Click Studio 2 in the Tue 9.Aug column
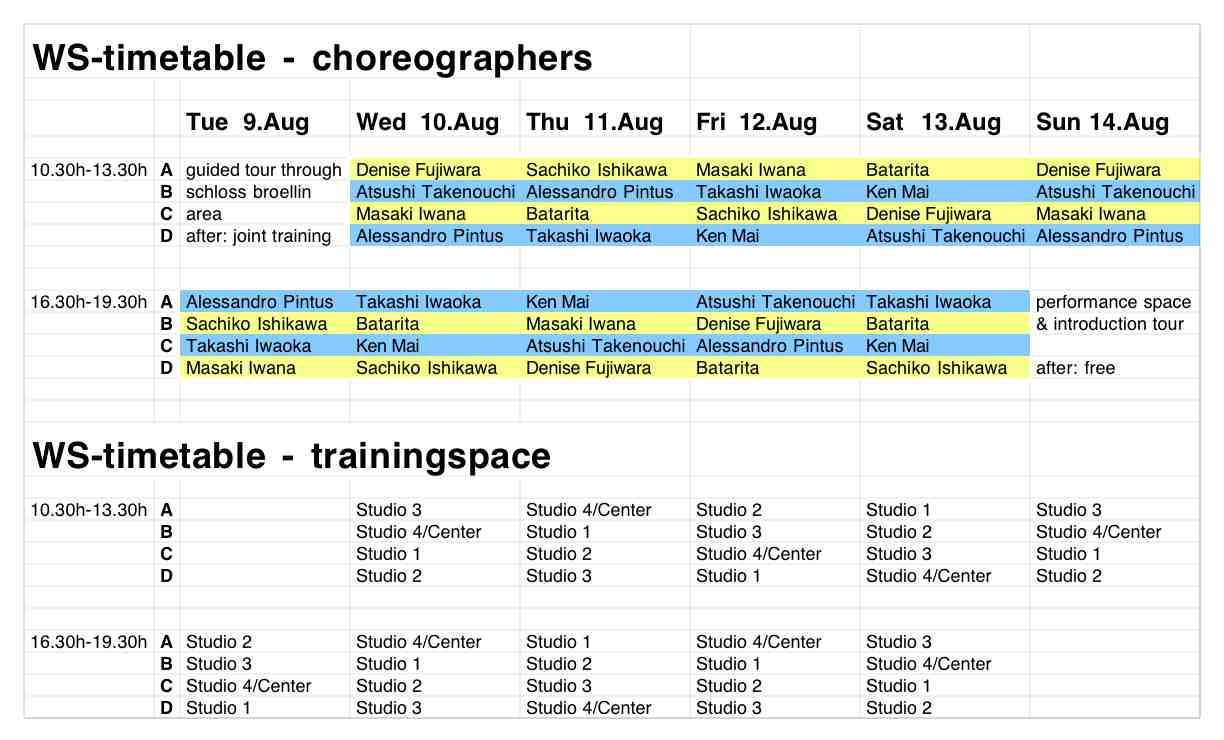Screen dimensions: 1224x740 (x=219, y=642)
